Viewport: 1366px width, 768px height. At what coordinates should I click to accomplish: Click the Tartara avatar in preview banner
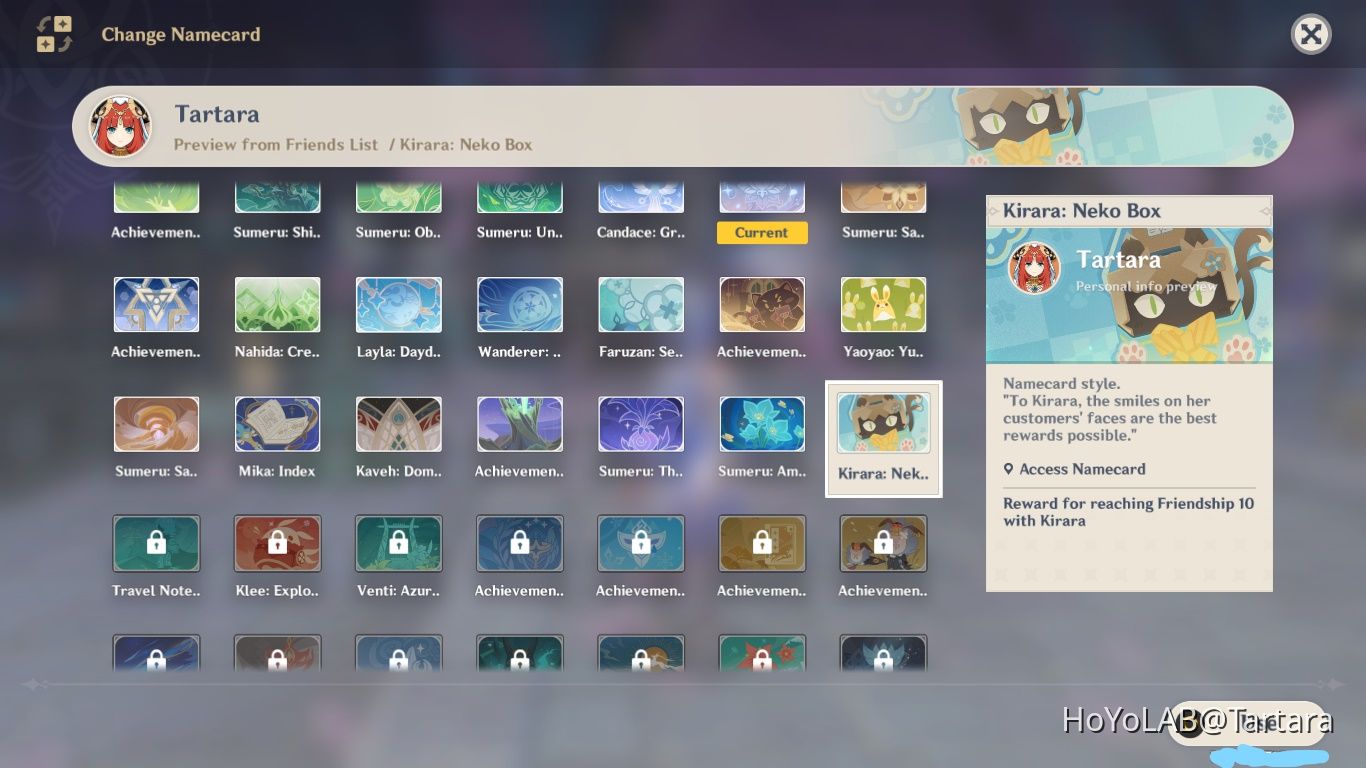120,127
